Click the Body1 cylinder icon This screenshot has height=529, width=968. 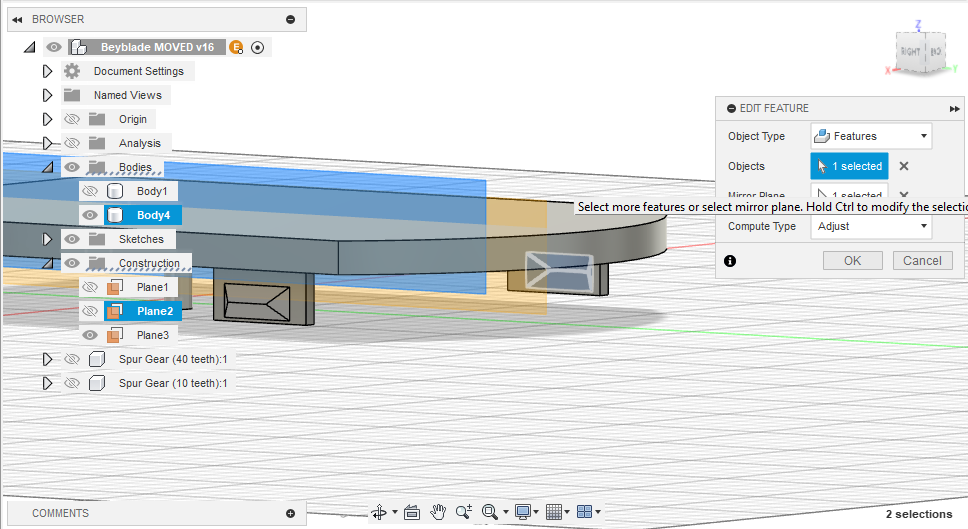115,191
